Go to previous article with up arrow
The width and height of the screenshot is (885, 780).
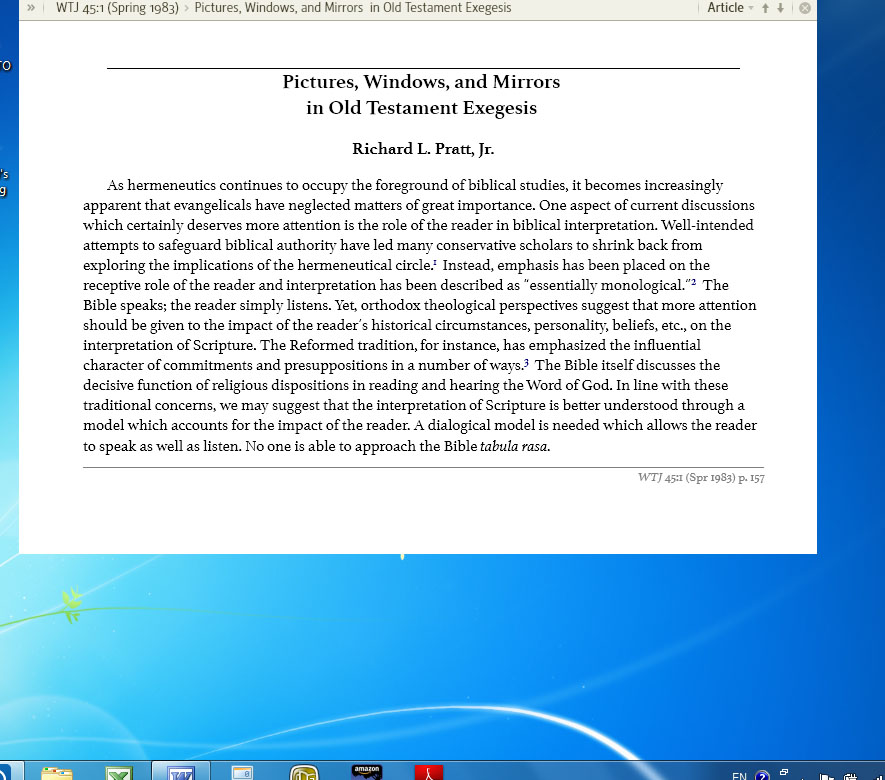[x=765, y=8]
